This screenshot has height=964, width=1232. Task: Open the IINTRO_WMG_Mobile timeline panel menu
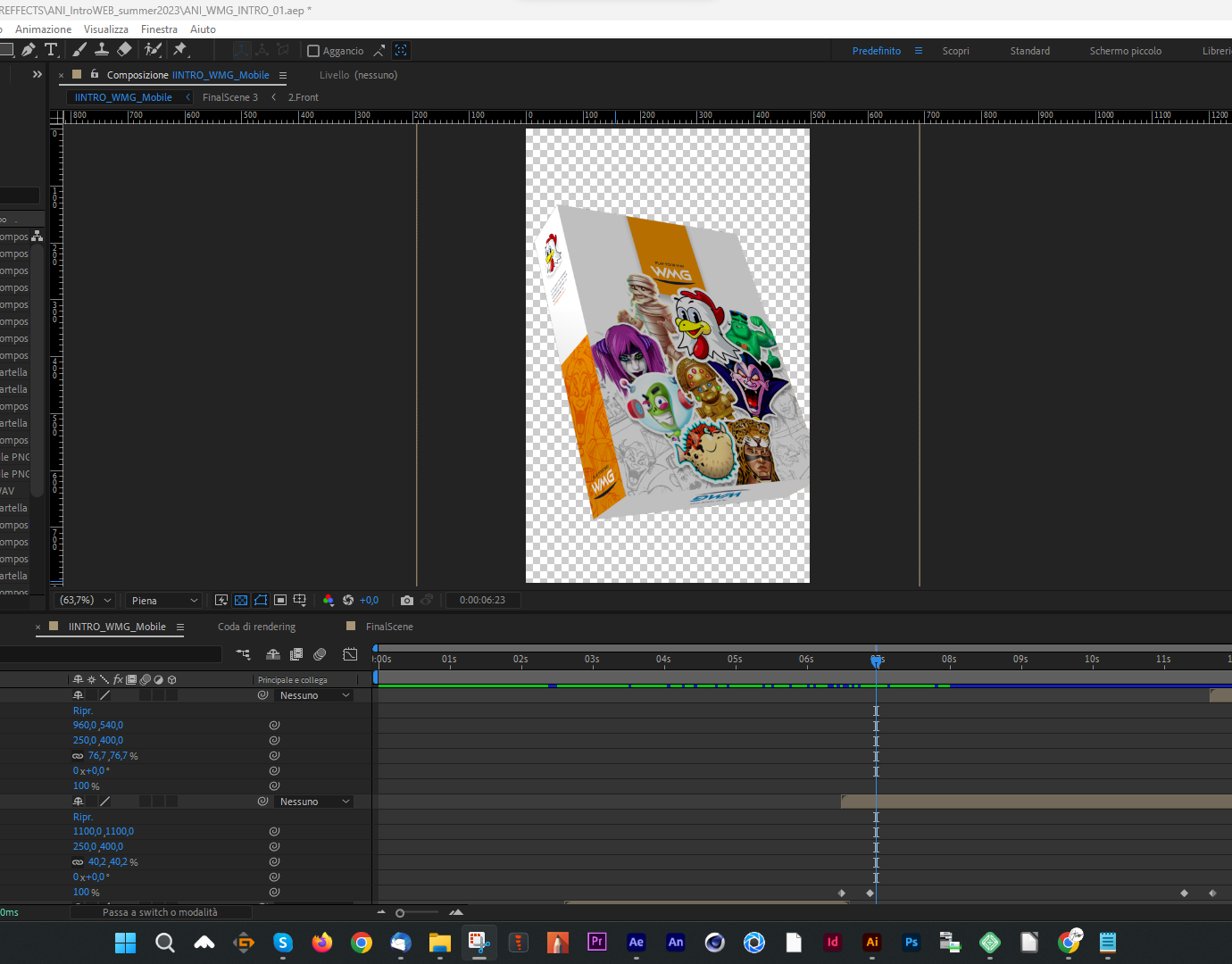(179, 627)
